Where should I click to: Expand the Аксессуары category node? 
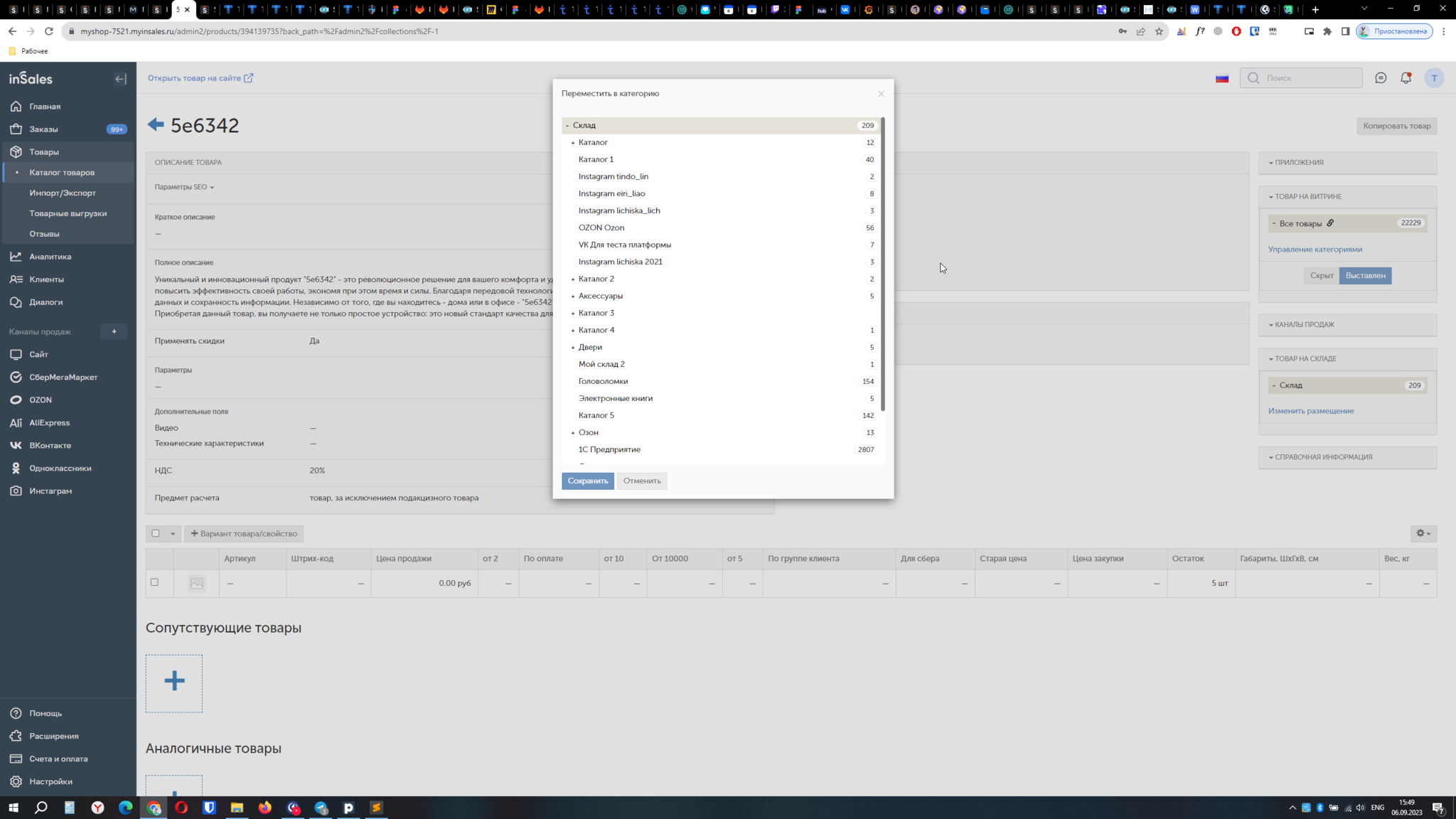pyautogui.click(x=573, y=296)
